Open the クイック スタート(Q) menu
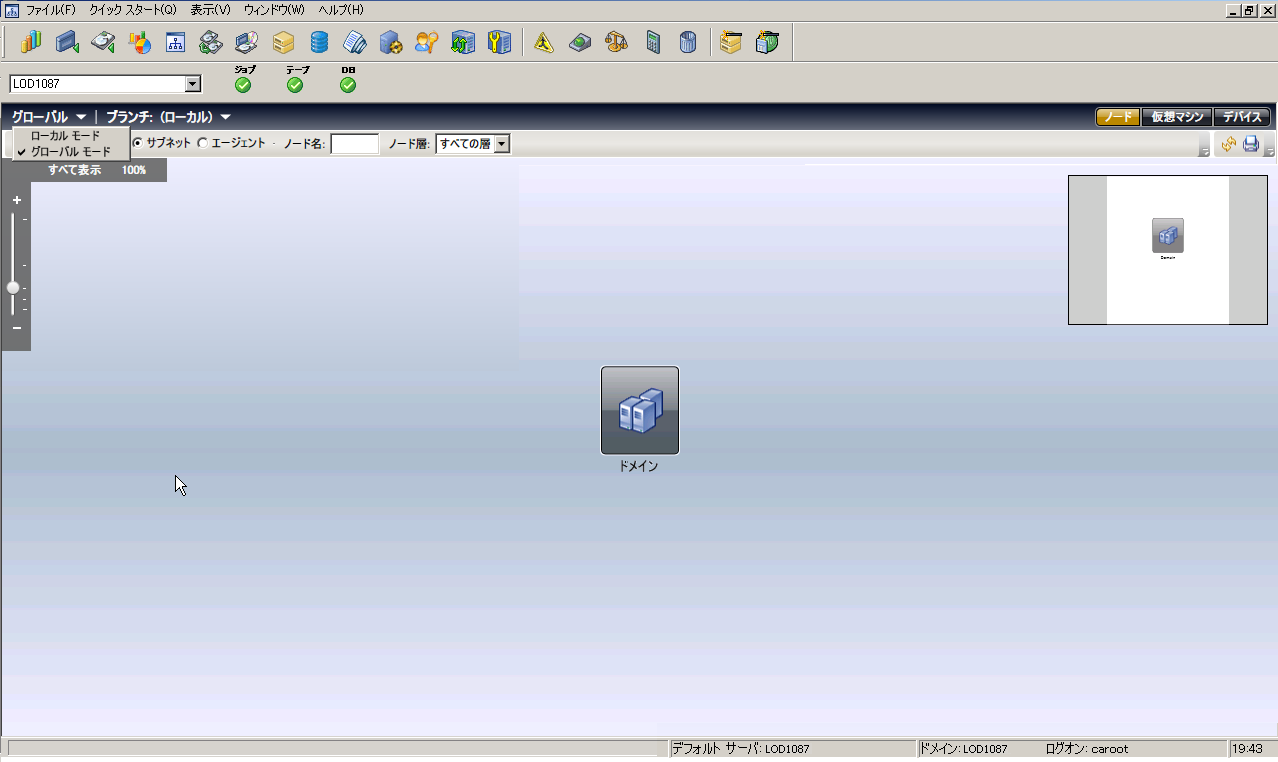 pyautogui.click(x=133, y=9)
